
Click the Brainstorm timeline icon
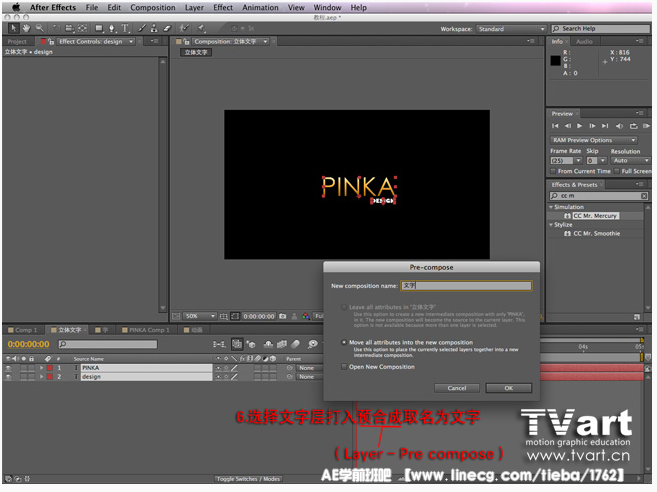[x=313, y=344]
